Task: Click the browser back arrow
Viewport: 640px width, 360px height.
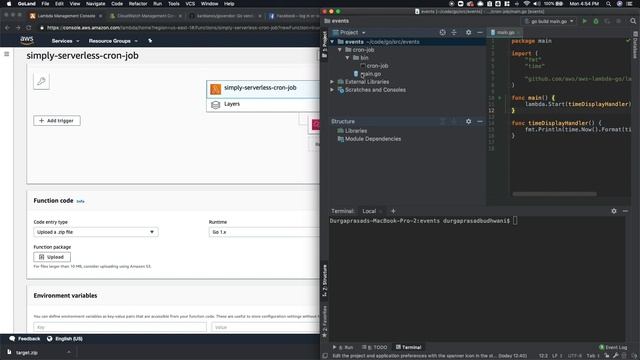Action: 7,27
